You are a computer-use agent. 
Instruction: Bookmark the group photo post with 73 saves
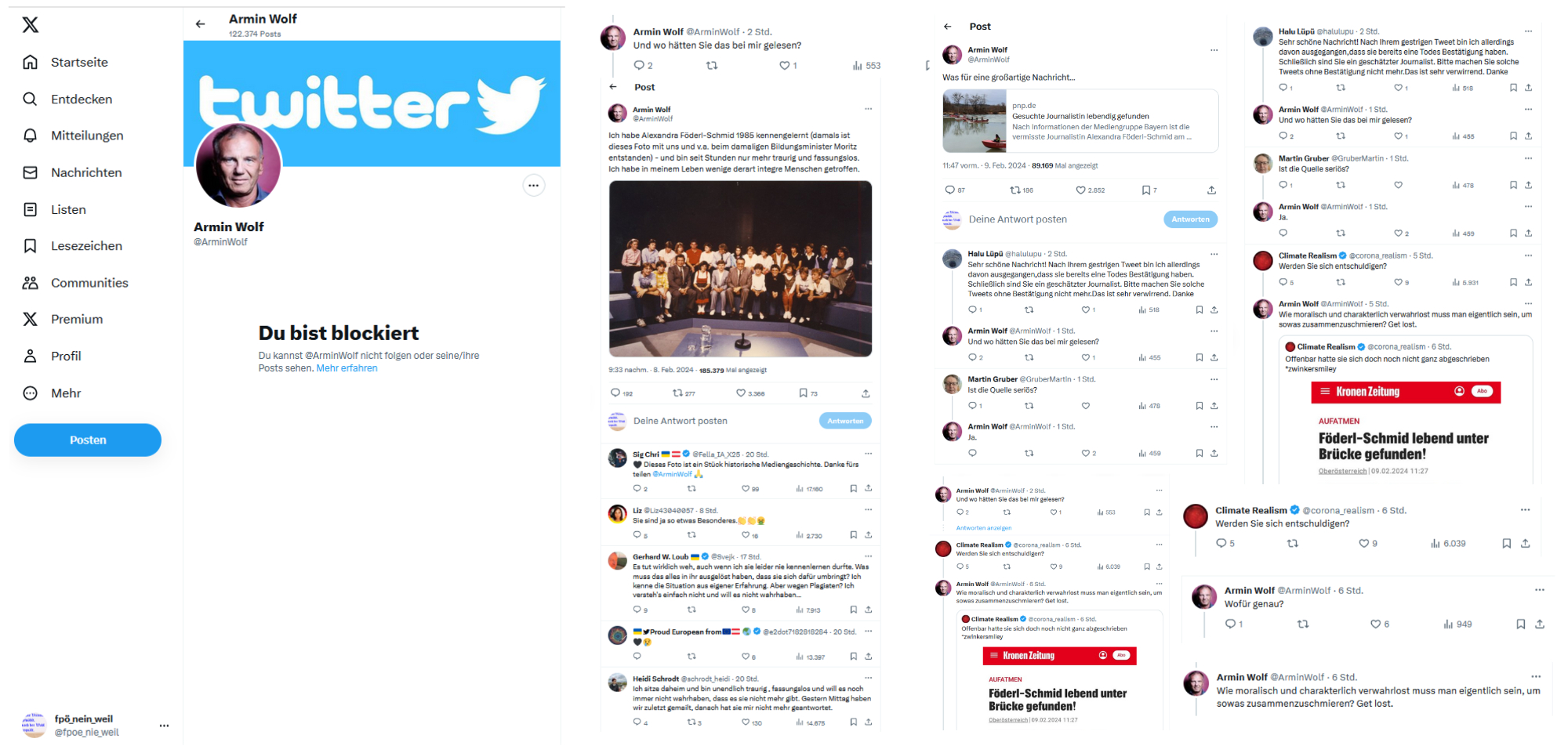point(808,393)
